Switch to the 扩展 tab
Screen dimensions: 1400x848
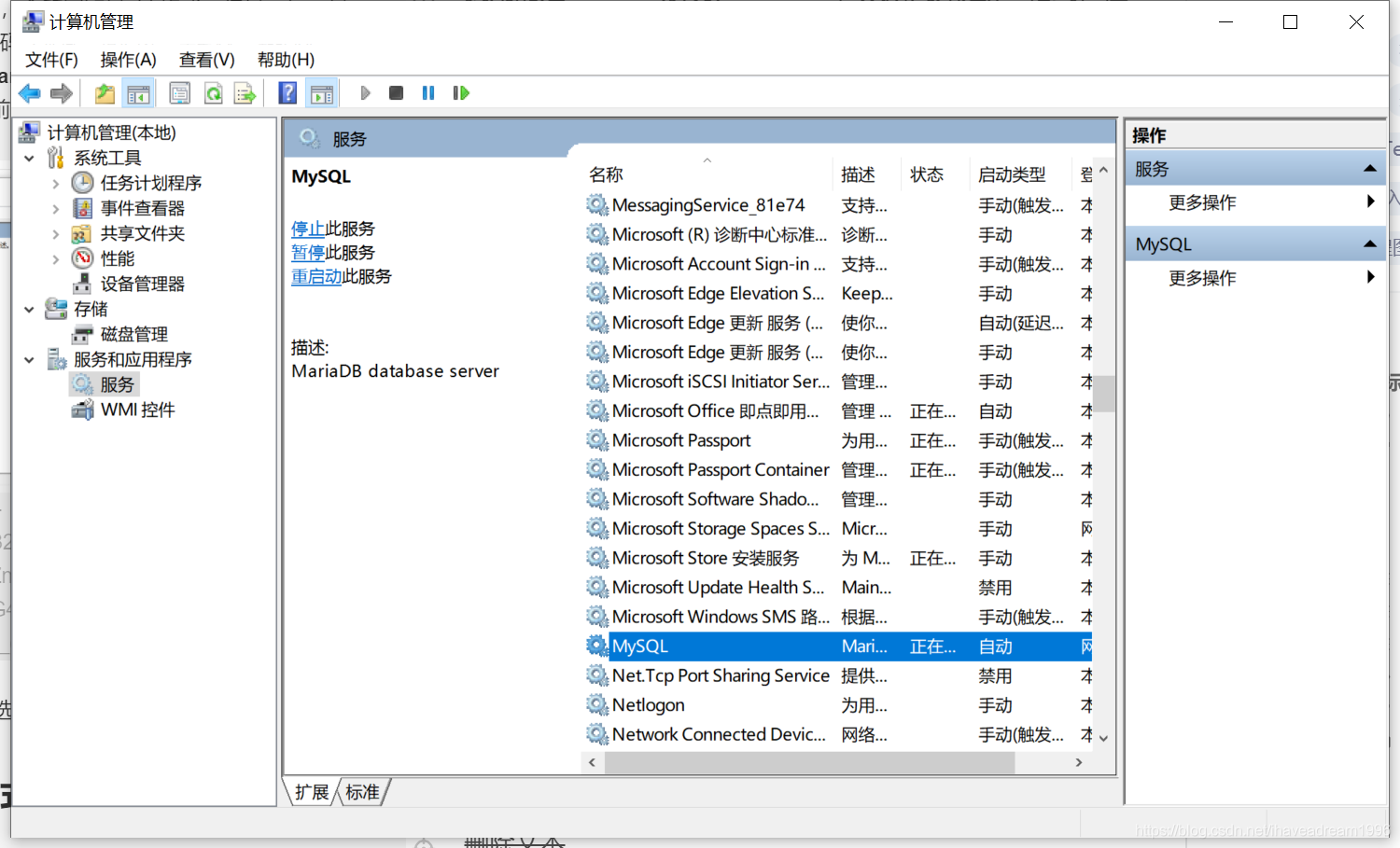[312, 793]
